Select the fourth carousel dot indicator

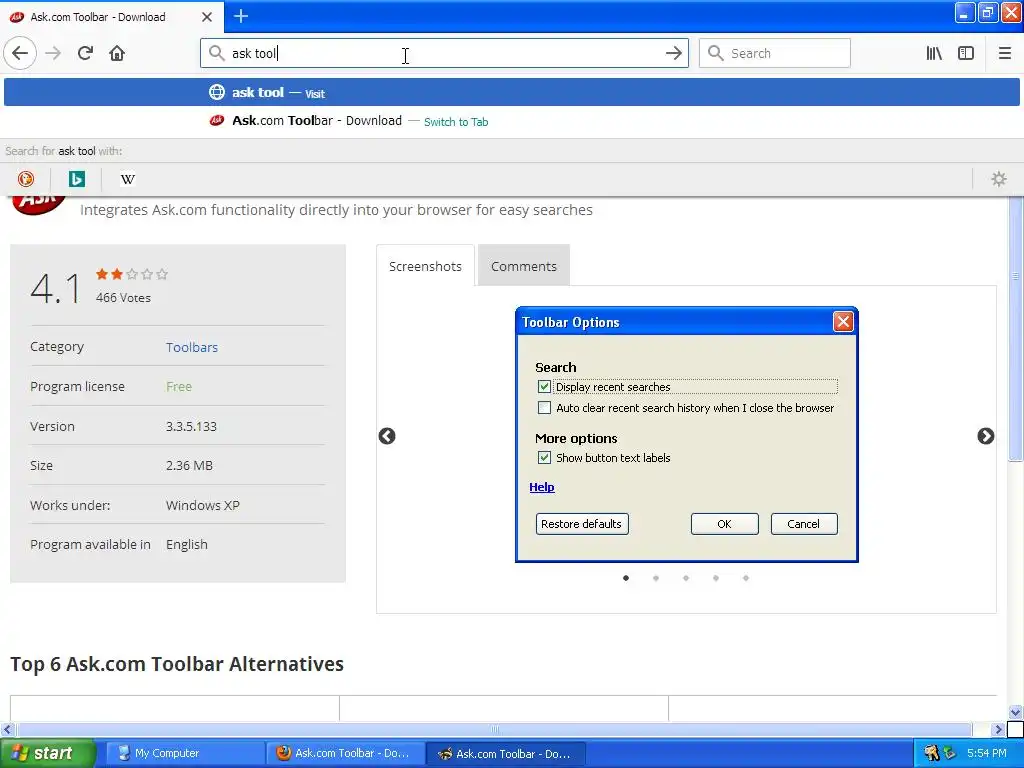(x=716, y=577)
